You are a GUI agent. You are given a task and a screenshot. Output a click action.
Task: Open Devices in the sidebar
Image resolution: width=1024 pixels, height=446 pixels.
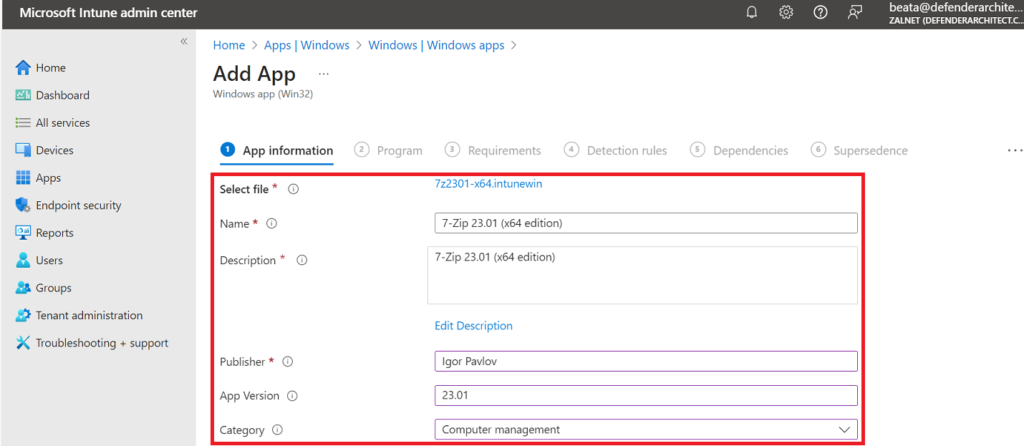click(55, 150)
